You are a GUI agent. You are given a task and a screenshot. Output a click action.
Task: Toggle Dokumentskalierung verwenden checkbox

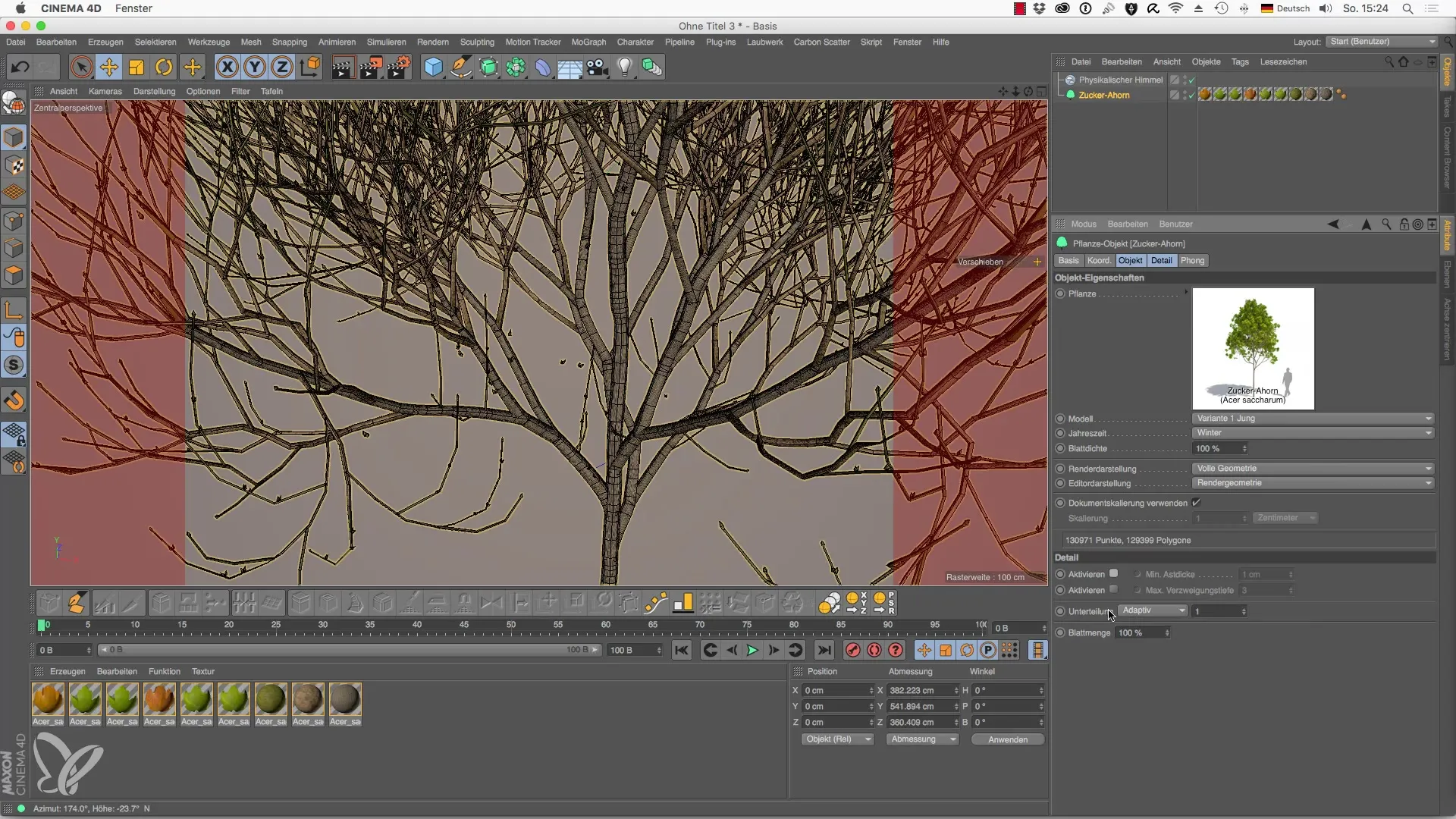point(1196,503)
